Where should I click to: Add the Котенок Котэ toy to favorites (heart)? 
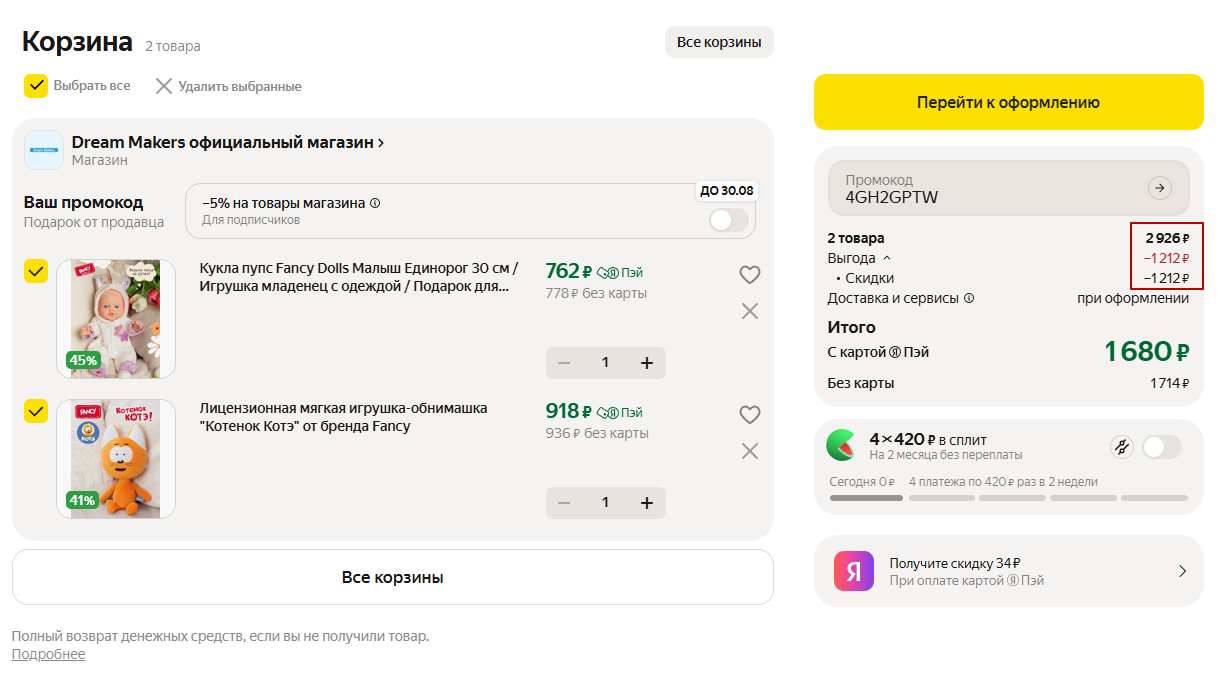coord(749,415)
